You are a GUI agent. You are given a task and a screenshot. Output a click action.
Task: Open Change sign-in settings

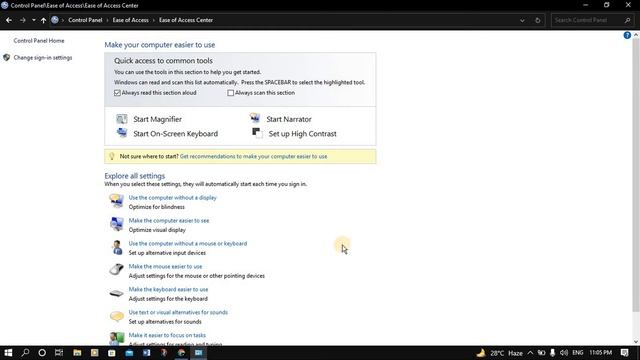[x=43, y=58]
